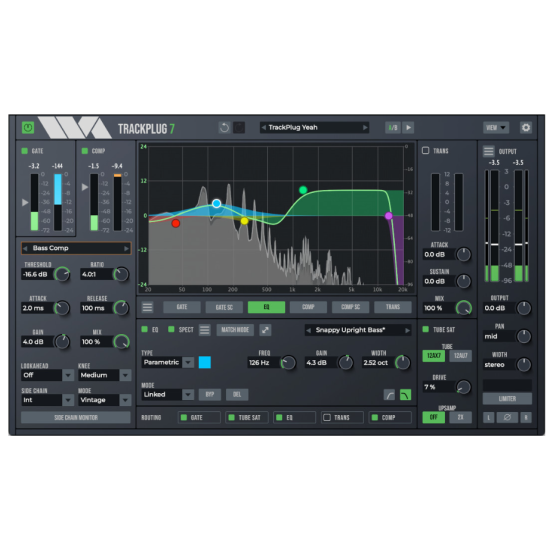Switch to the COMP SC tab
This screenshot has height=550, width=550.
coord(350,307)
